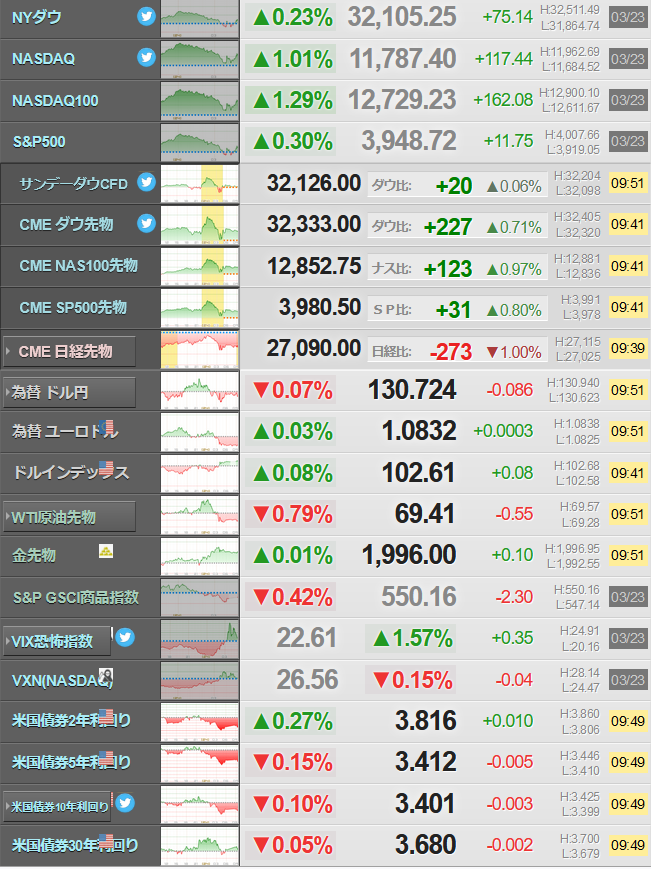This screenshot has width=651, height=869.
Task: Click ドルインデックス value 102.61
Action: [418, 473]
